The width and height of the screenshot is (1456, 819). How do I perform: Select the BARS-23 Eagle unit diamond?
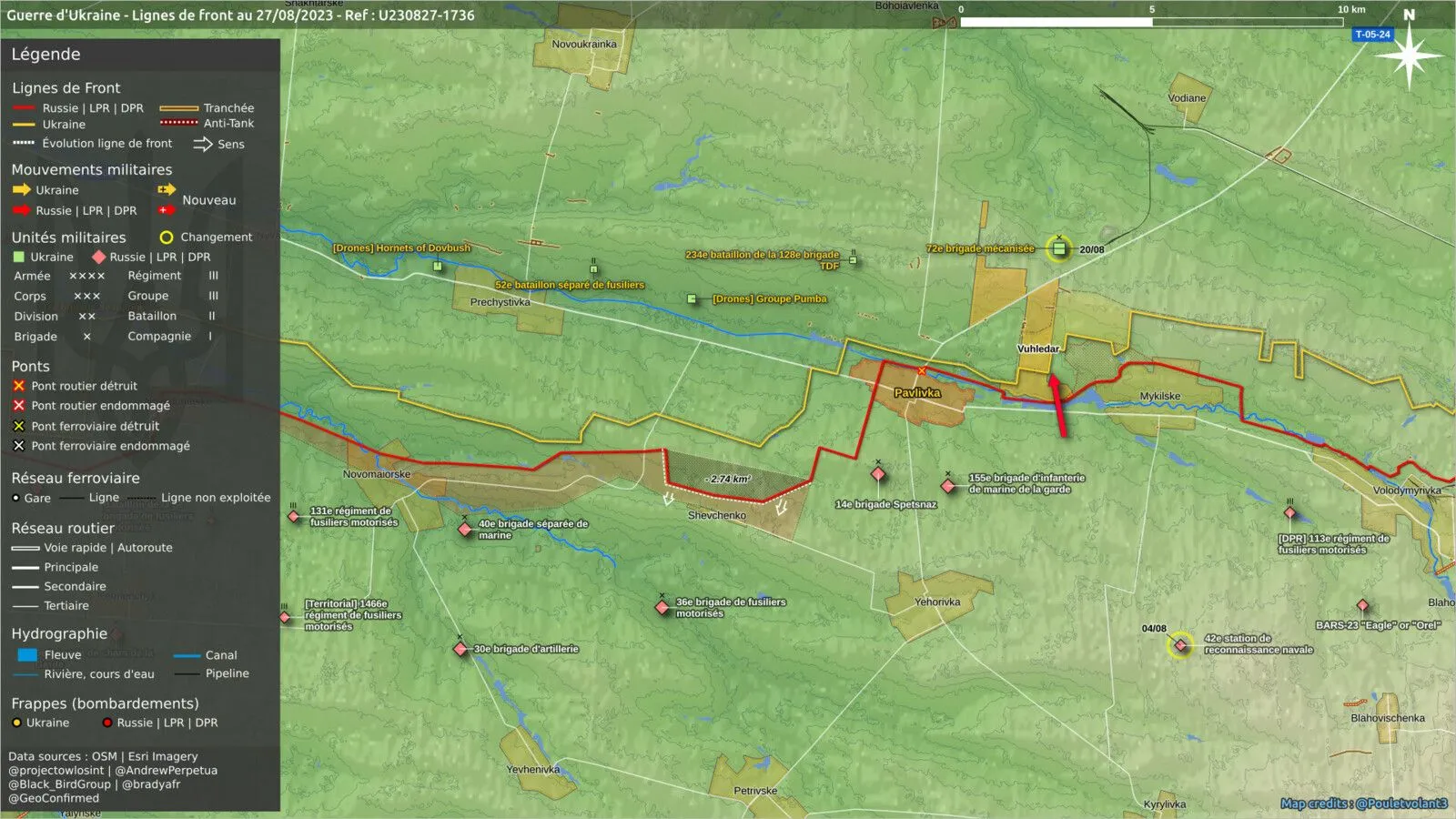click(1362, 605)
